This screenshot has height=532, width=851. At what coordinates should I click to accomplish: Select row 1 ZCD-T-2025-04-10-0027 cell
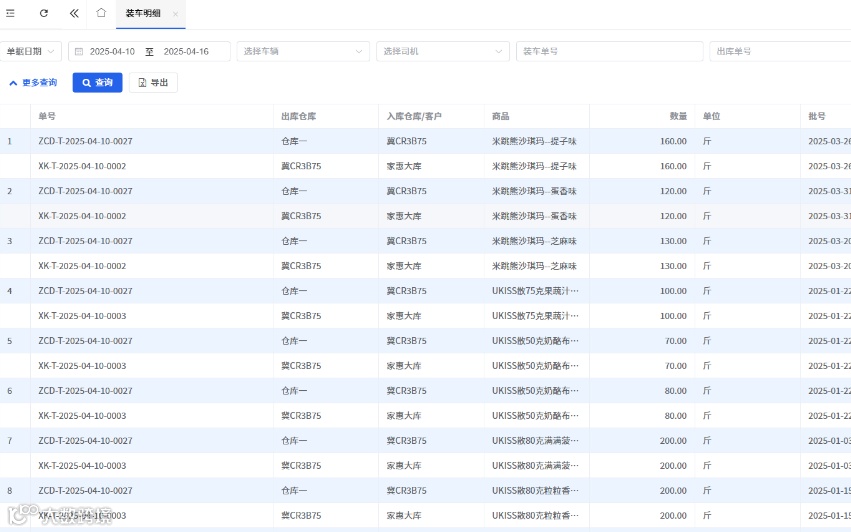click(x=85, y=141)
